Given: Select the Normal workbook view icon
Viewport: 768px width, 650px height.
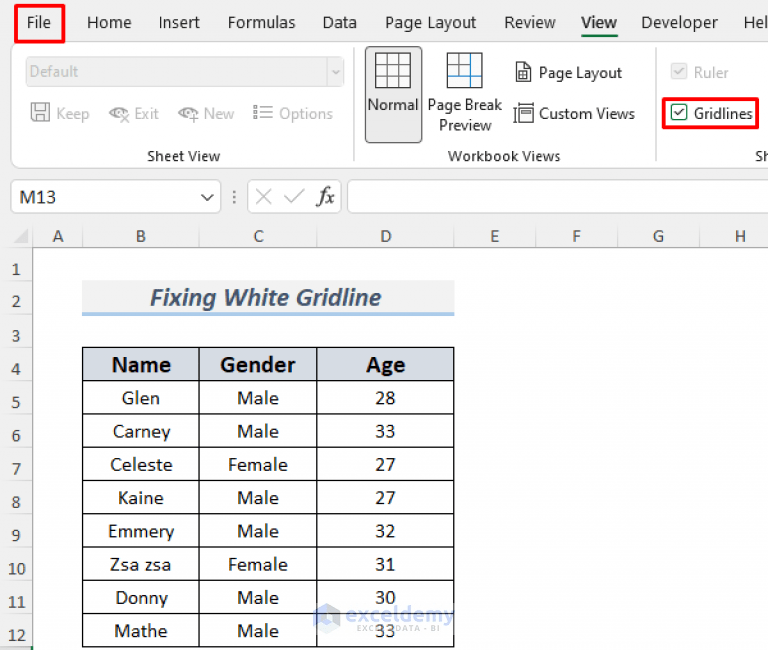Looking at the screenshot, I should (x=393, y=95).
